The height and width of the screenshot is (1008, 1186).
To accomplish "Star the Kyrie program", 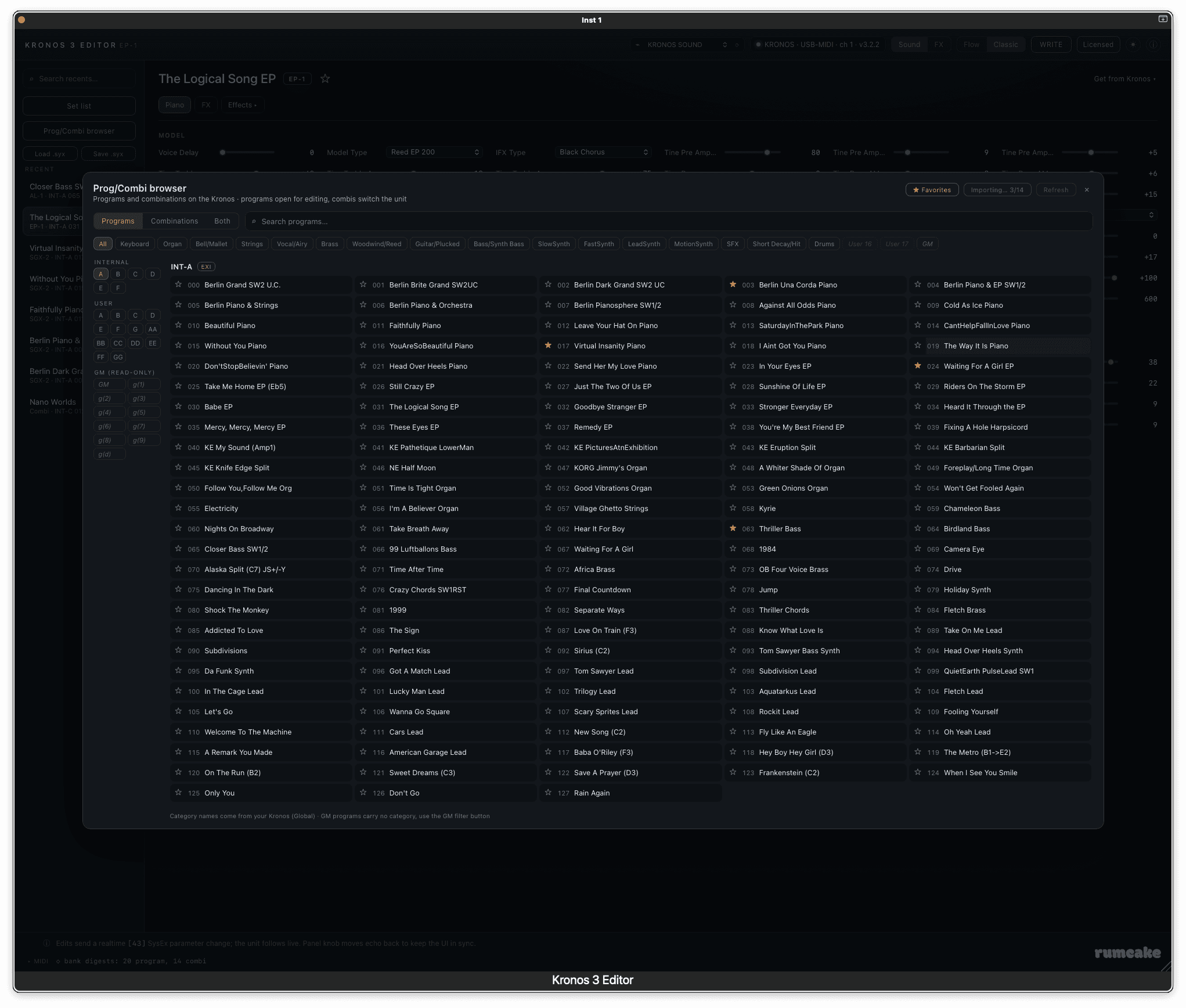I will (733, 508).
